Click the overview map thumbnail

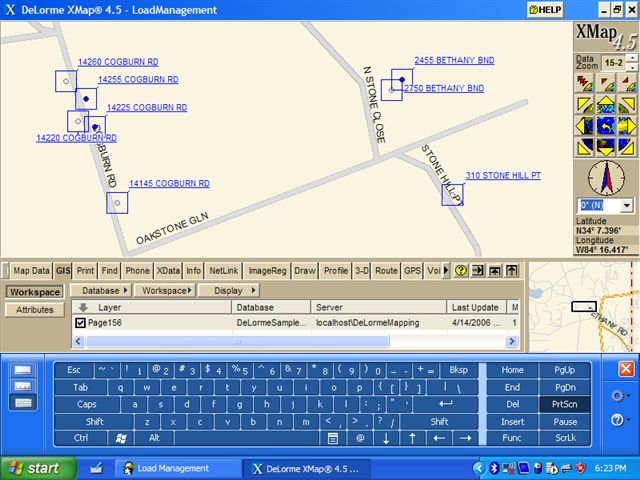[584, 307]
